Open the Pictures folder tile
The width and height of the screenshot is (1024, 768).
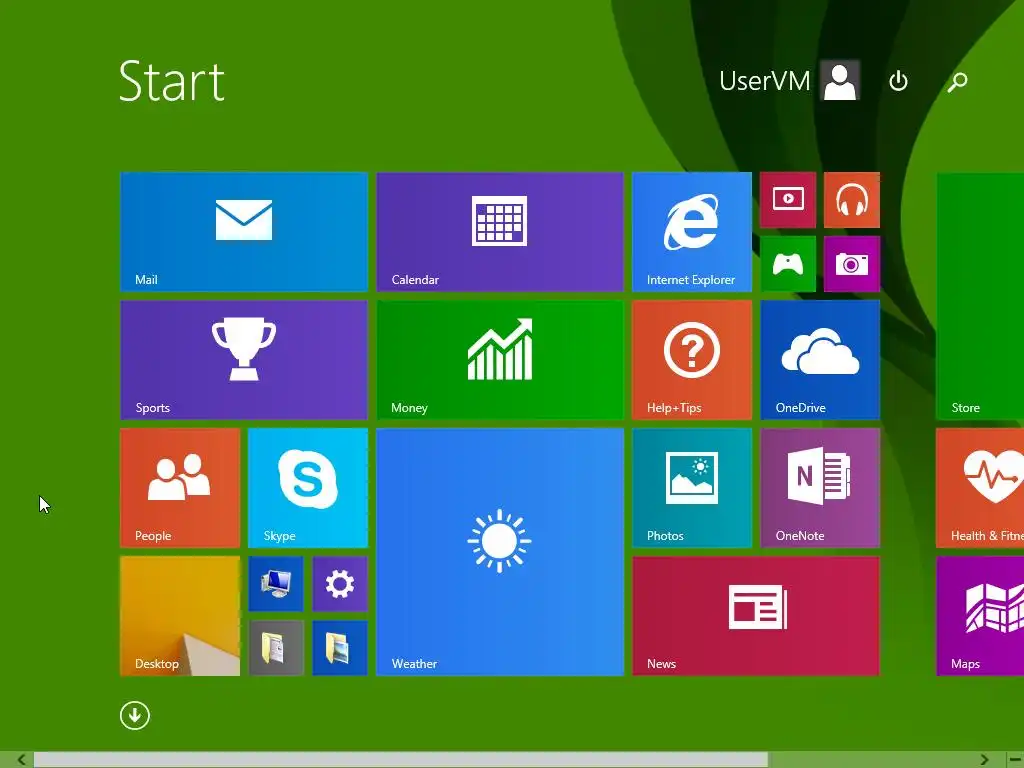pyautogui.click(x=340, y=648)
